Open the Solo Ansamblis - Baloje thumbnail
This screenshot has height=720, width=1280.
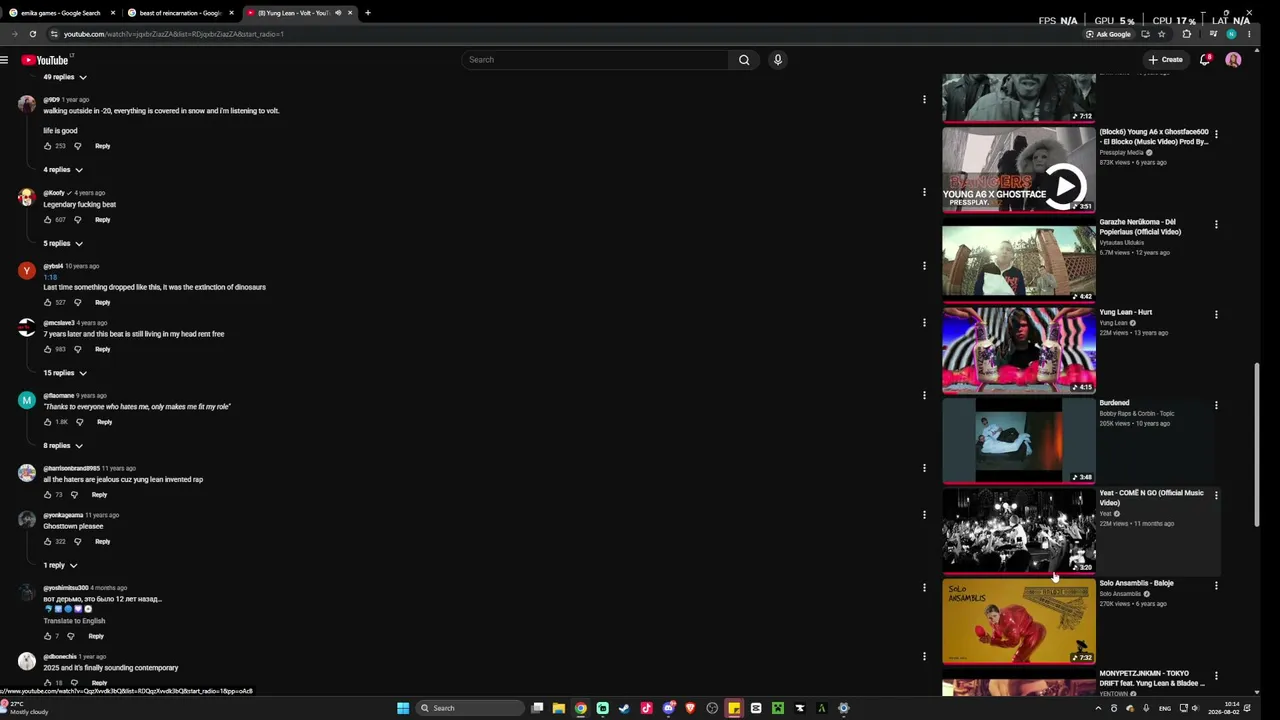point(1019,621)
